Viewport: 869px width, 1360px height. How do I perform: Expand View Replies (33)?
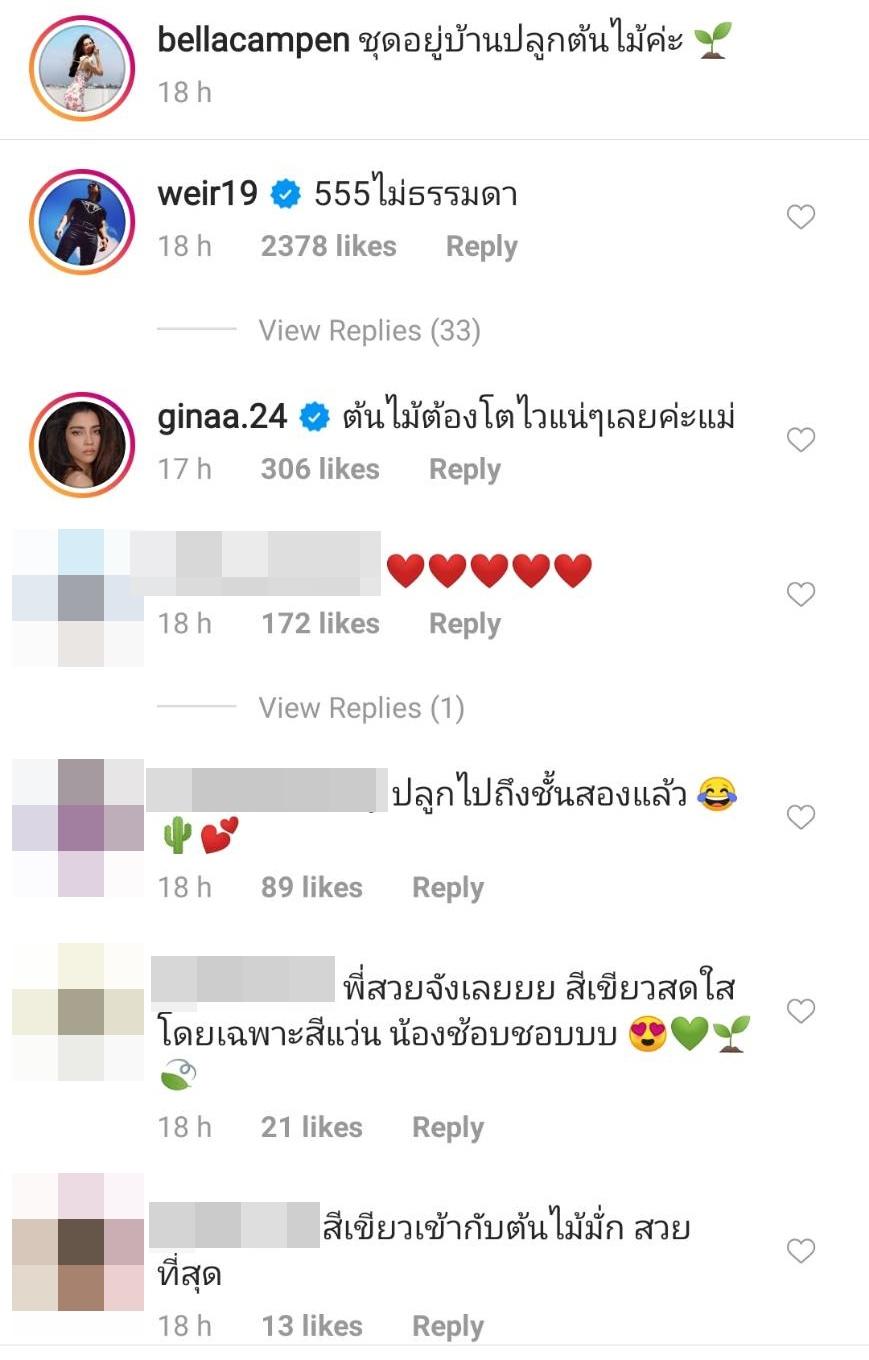(369, 331)
